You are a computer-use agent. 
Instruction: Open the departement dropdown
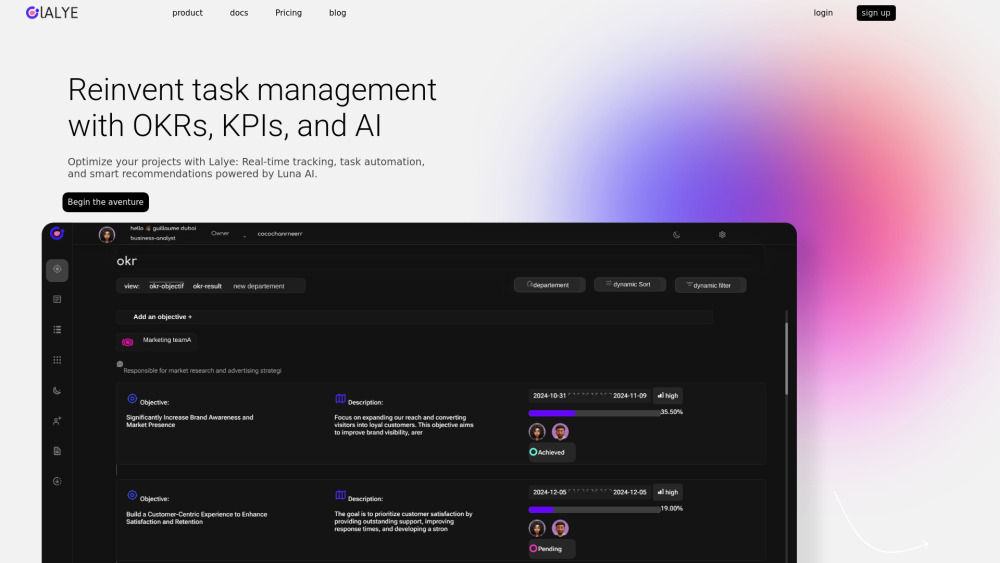point(549,285)
